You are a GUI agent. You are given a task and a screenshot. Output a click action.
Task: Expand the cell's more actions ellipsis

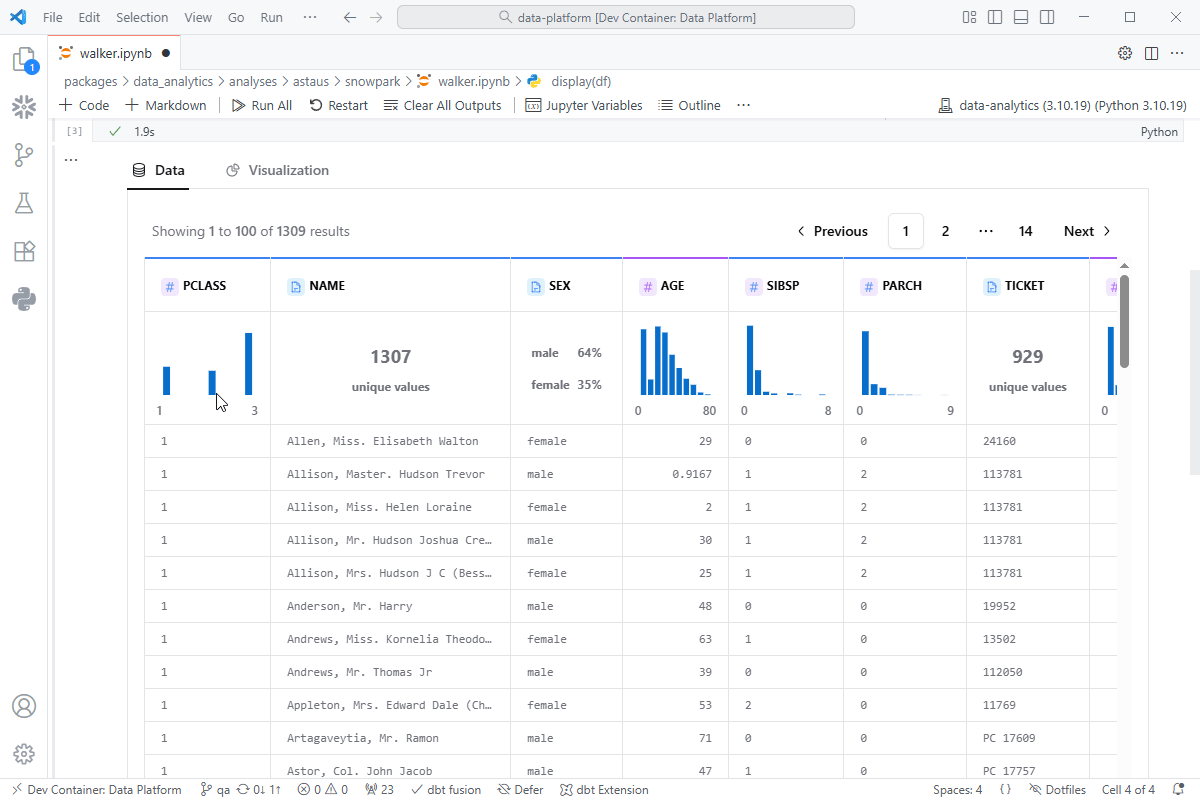click(71, 160)
